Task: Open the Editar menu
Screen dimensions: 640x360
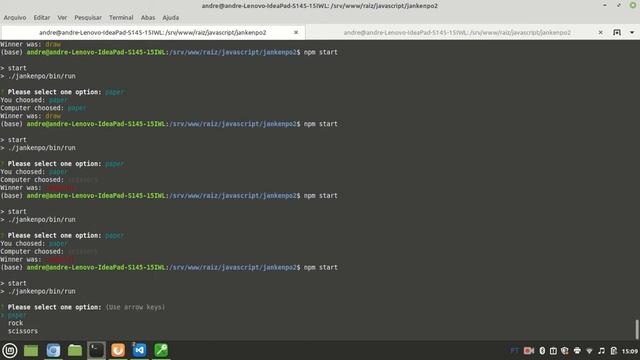Action: pos(42,18)
